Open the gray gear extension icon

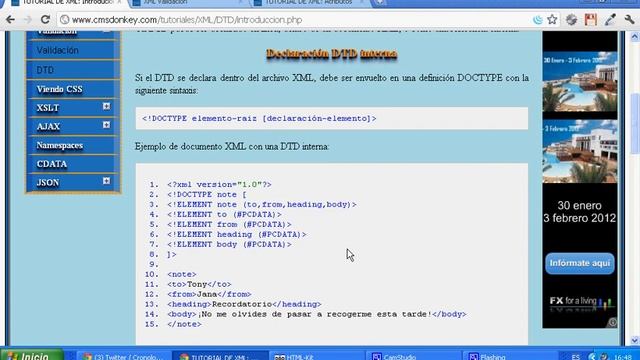pyautogui.click(x=571, y=20)
